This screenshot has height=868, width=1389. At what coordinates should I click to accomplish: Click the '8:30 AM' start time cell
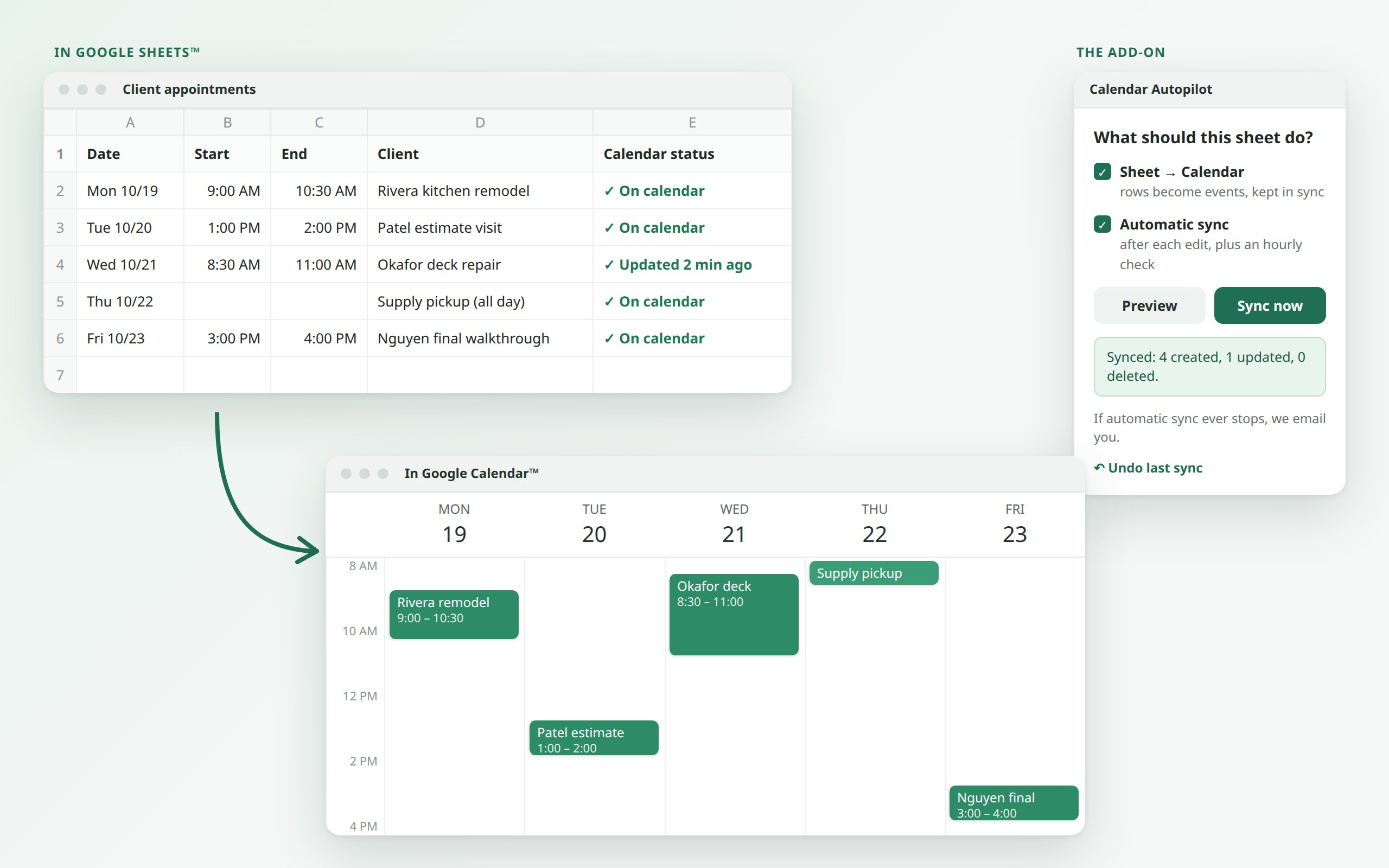point(227,264)
